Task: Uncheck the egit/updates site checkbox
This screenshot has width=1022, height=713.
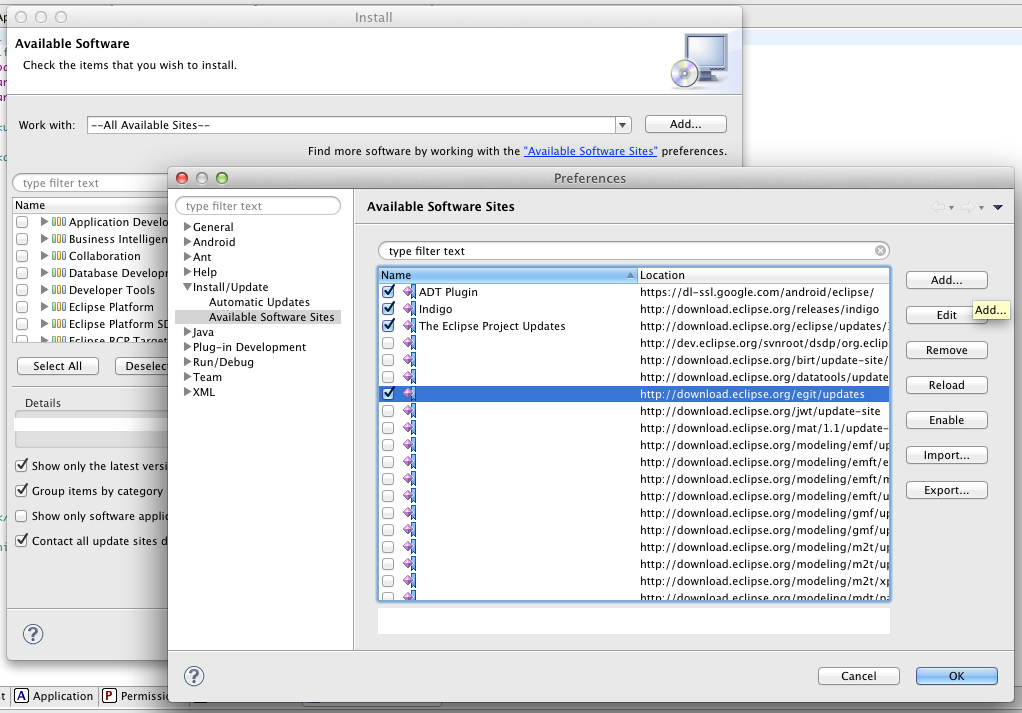Action: click(388, 394)
